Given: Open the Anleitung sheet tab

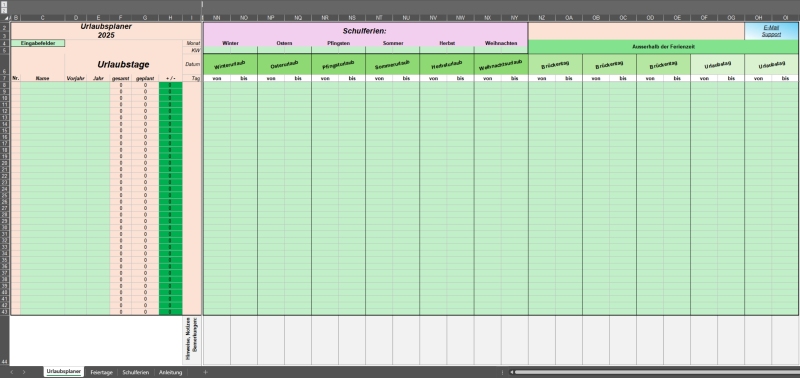Looking at the screenshot, I should tap(170, 372).
